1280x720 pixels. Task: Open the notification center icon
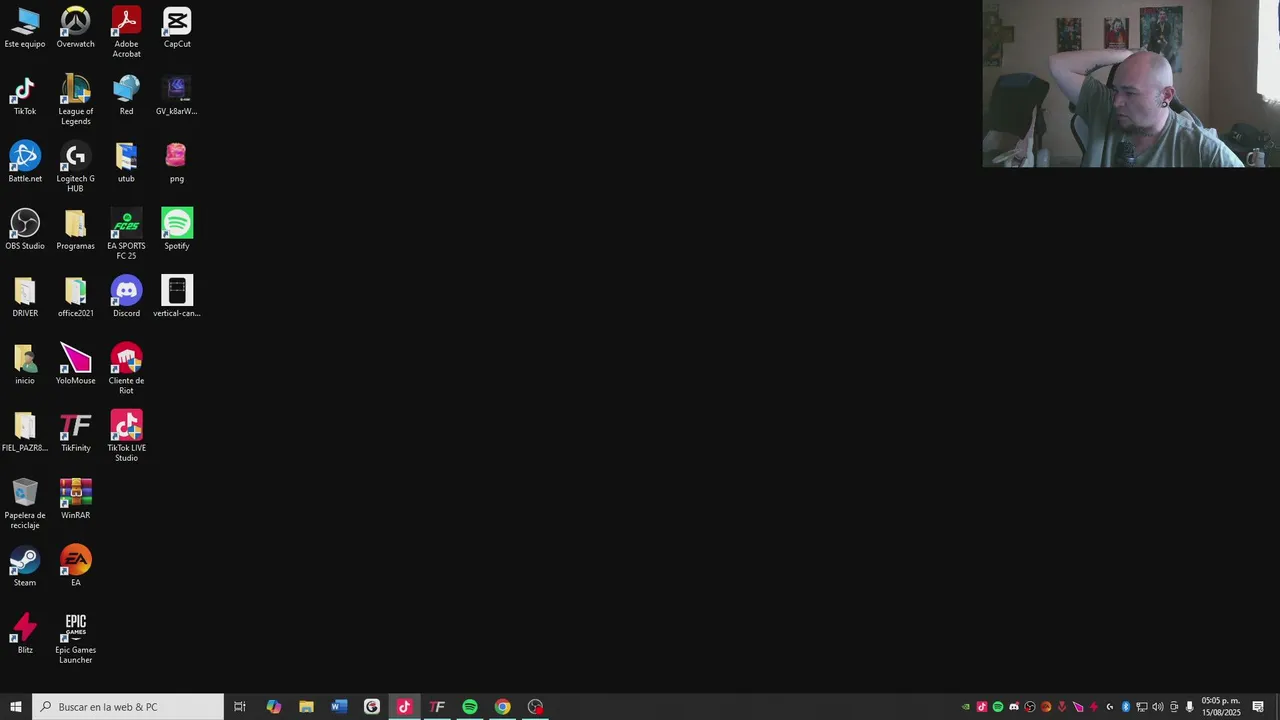point(1258,707)
